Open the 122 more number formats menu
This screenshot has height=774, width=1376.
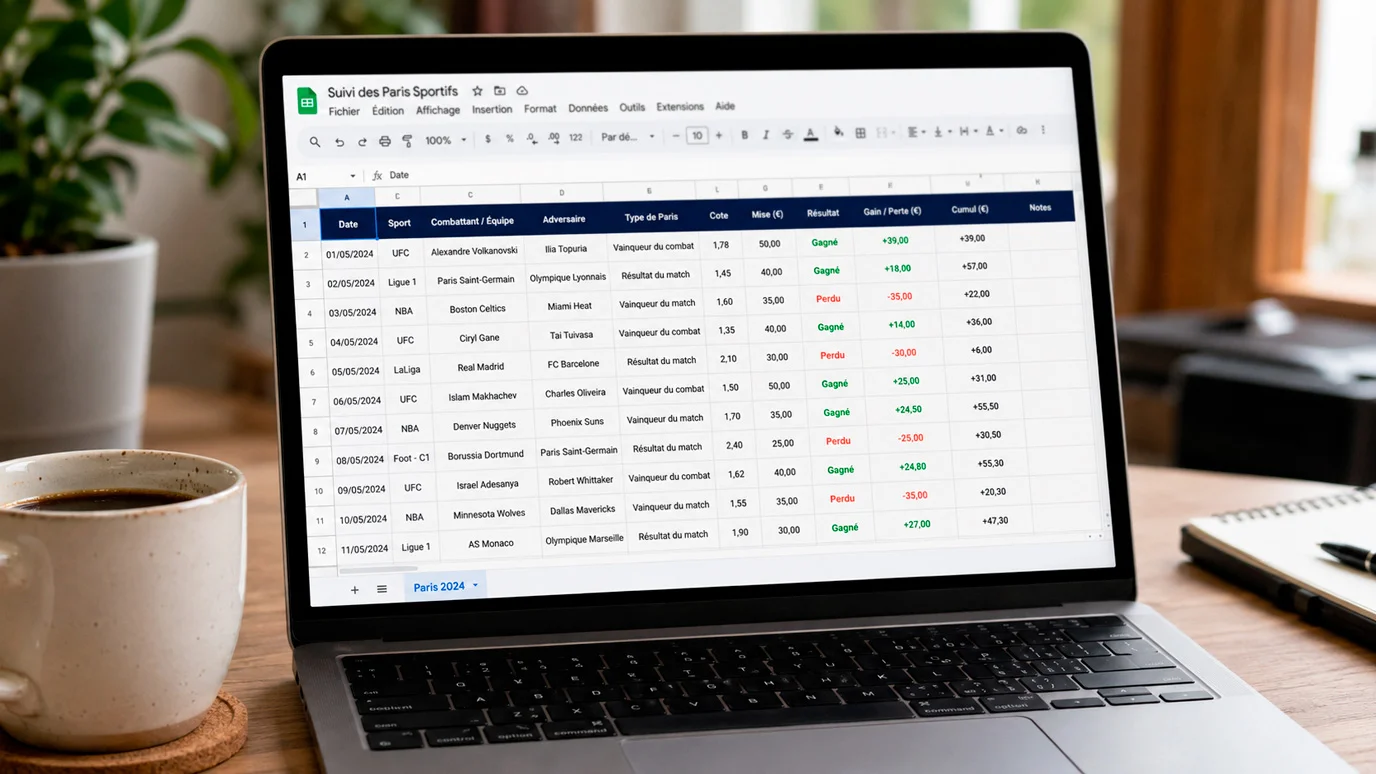click(x=576, y=137)
